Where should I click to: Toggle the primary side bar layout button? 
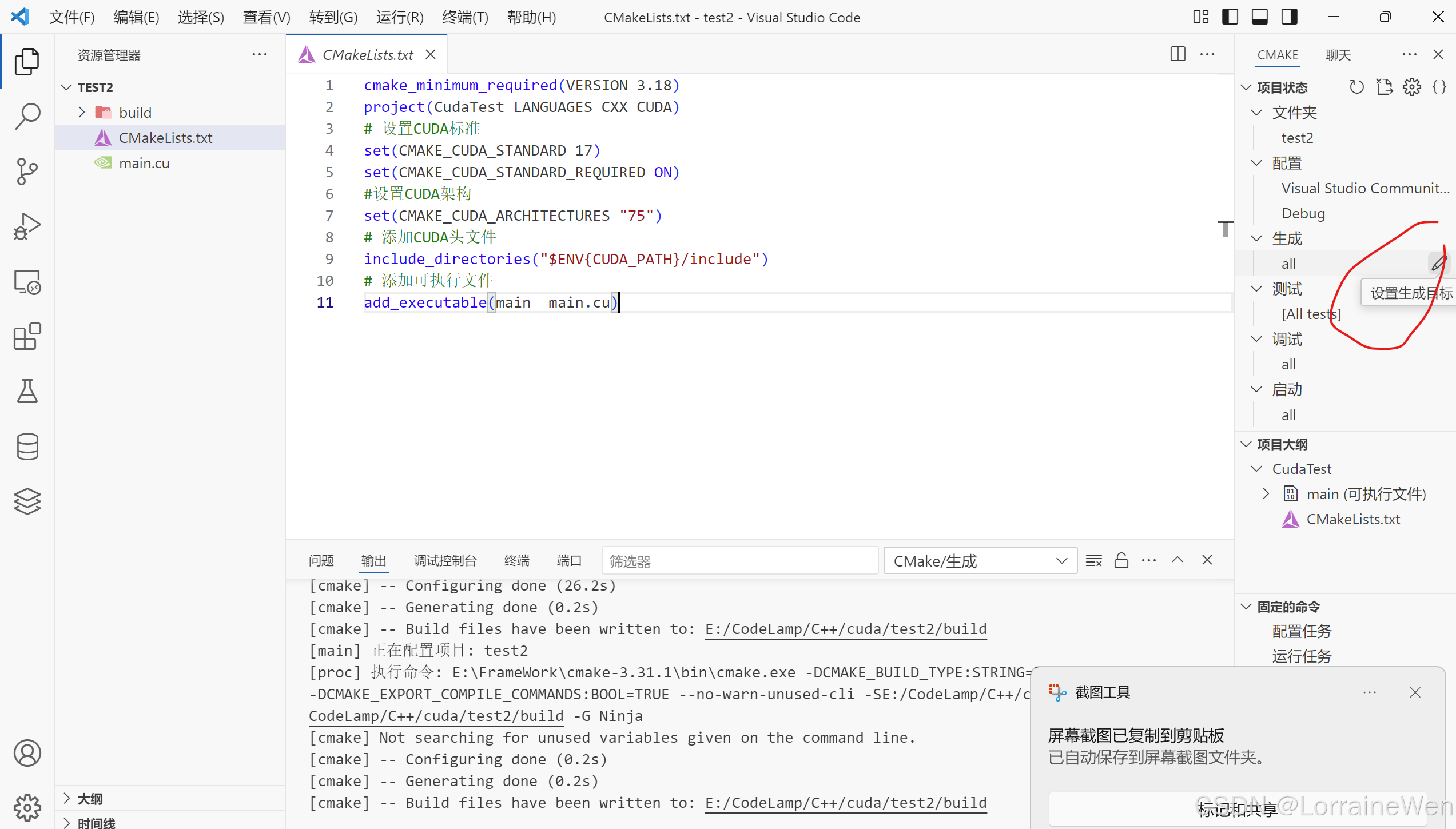coord(1230,17)
